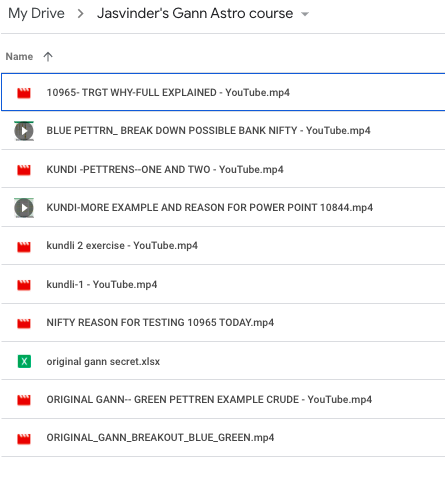Select original gann secret.xlsx file name
This screenshot has height=483, width=445.
(103, 361)
